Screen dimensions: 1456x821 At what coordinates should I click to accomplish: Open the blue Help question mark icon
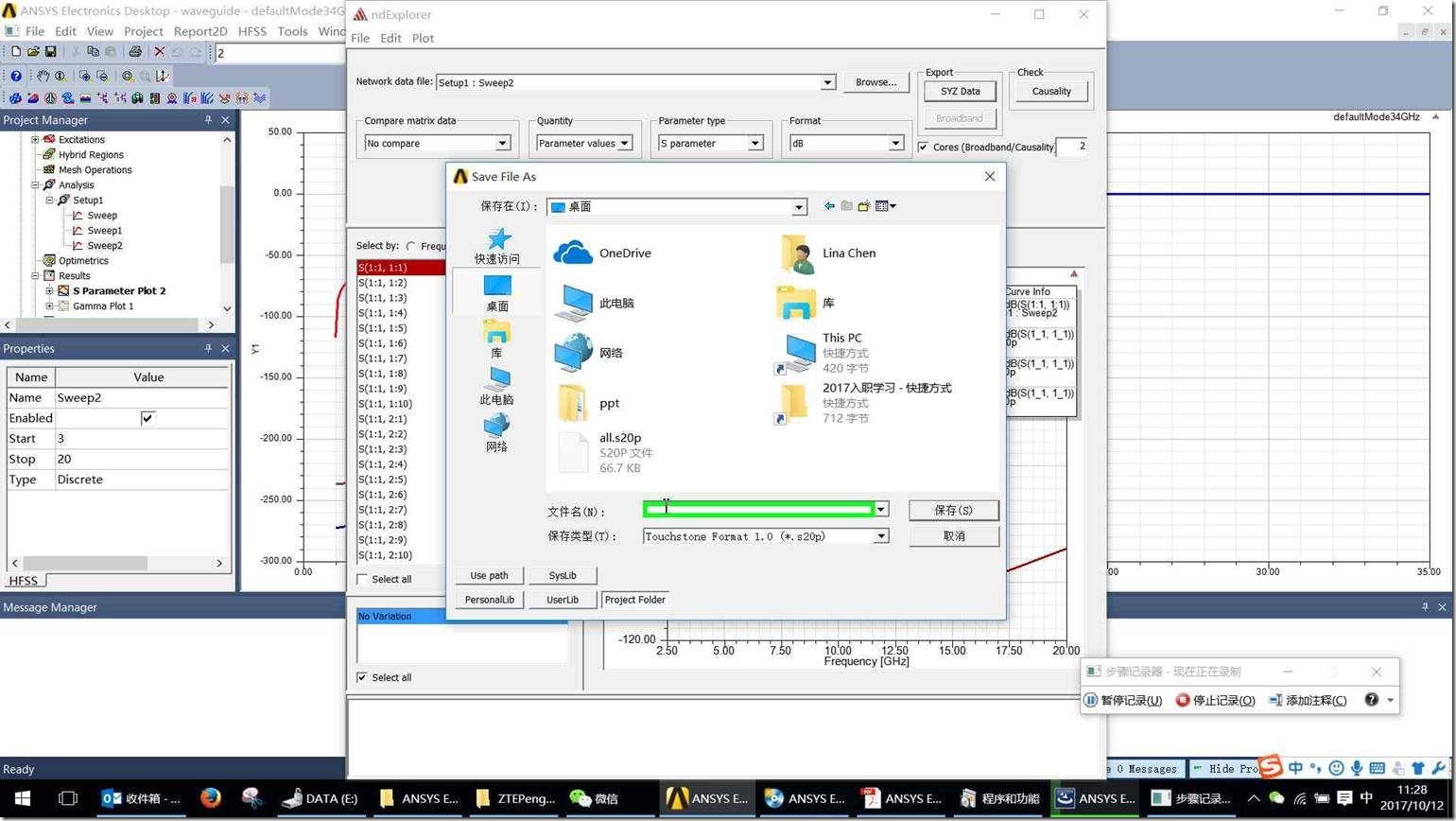coord(16,76)
